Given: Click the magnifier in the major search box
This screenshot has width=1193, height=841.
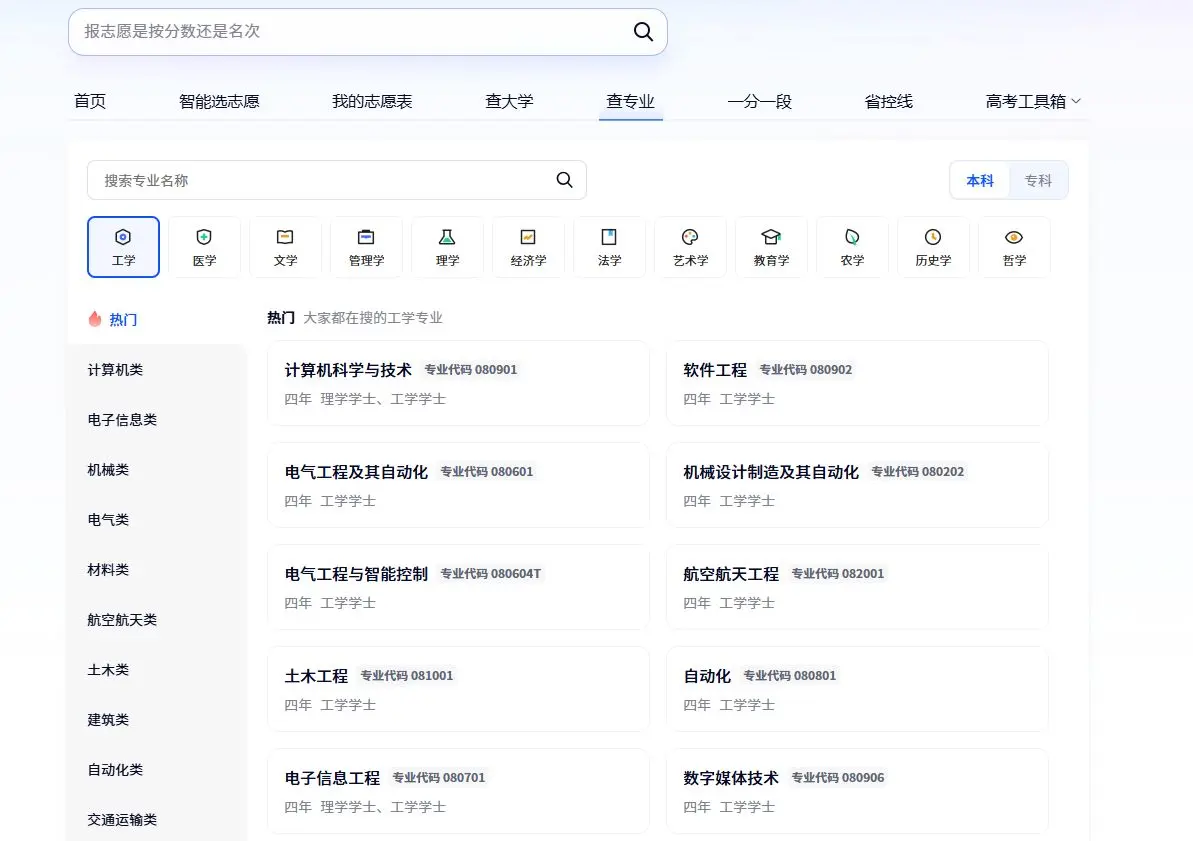Looking at the screenshot, I should pos(564,180).
